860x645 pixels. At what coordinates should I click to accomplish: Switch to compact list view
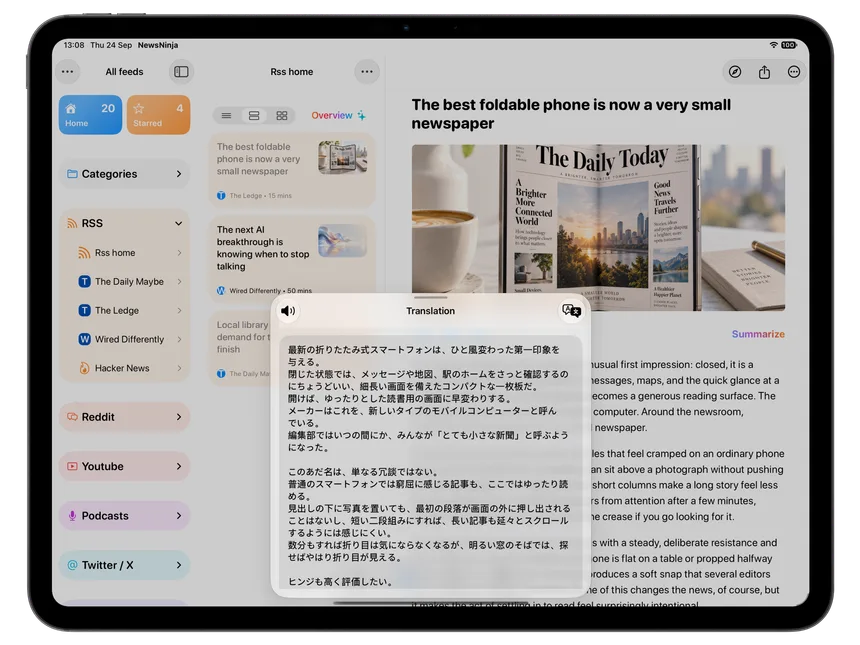tap(226, 115)
